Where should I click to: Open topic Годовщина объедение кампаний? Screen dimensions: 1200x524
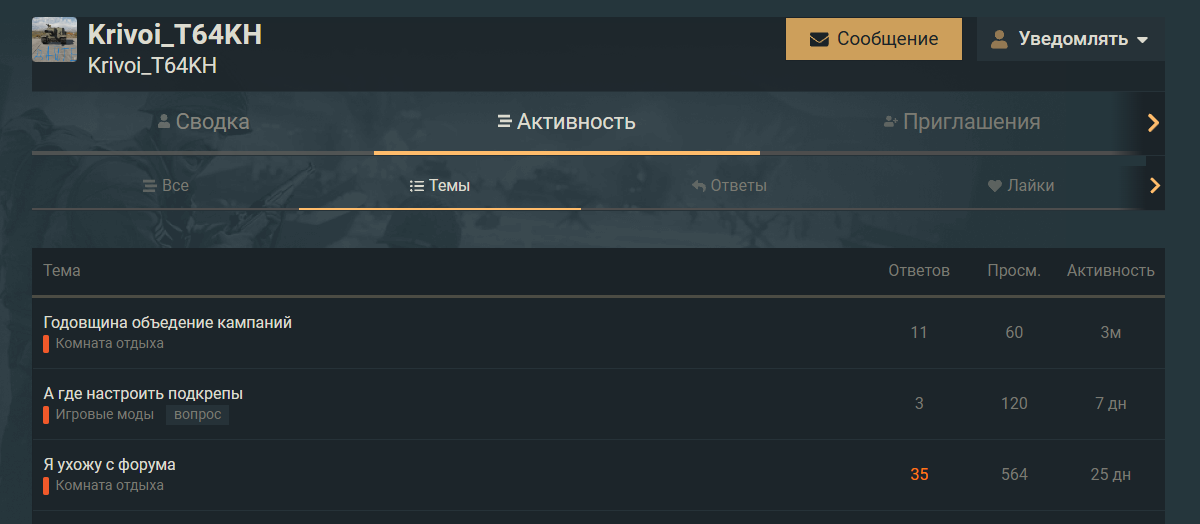pyautogui.click(x=168, y=322)
